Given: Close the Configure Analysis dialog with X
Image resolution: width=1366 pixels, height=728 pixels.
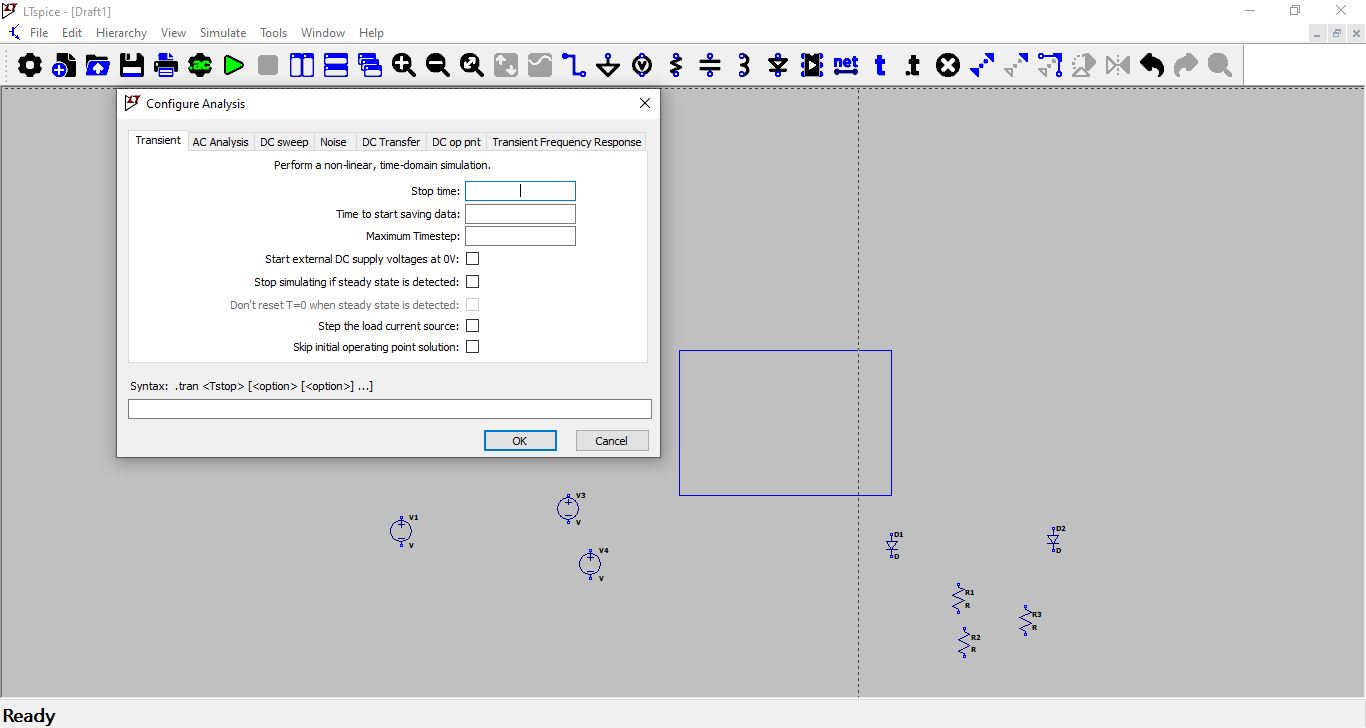Looking at the screenshot, I should click(645, 103).
